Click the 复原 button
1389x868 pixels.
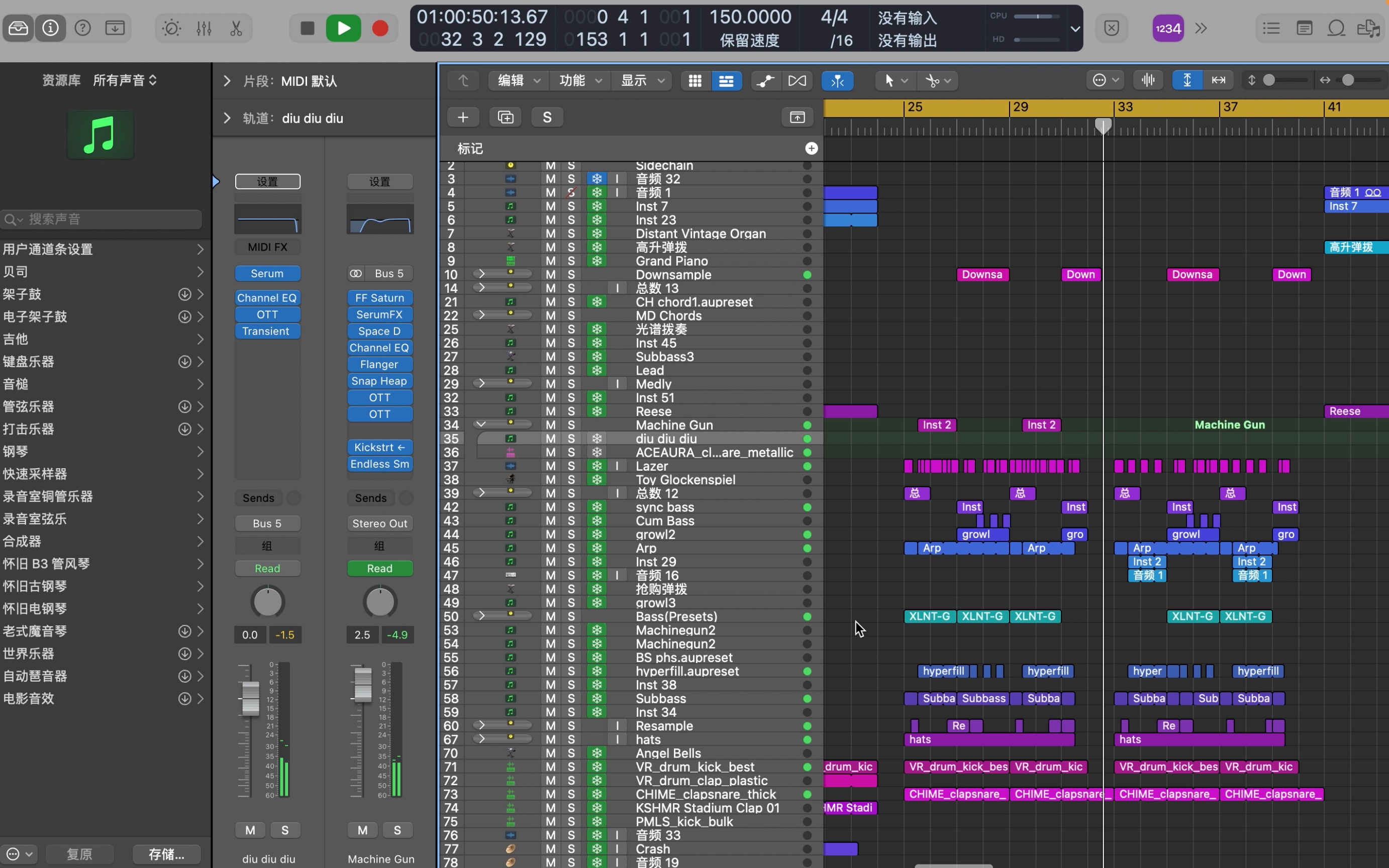[x=79, y=853]
